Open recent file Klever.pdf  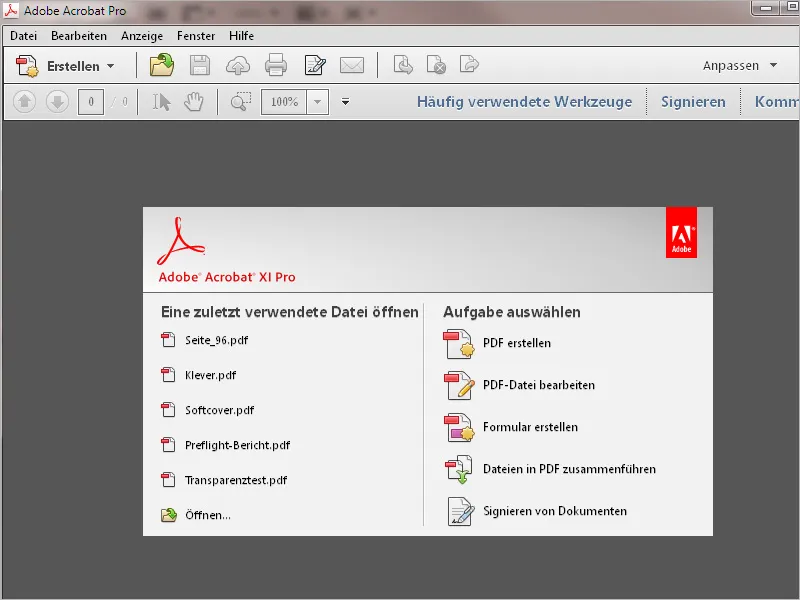click(210, 376)
